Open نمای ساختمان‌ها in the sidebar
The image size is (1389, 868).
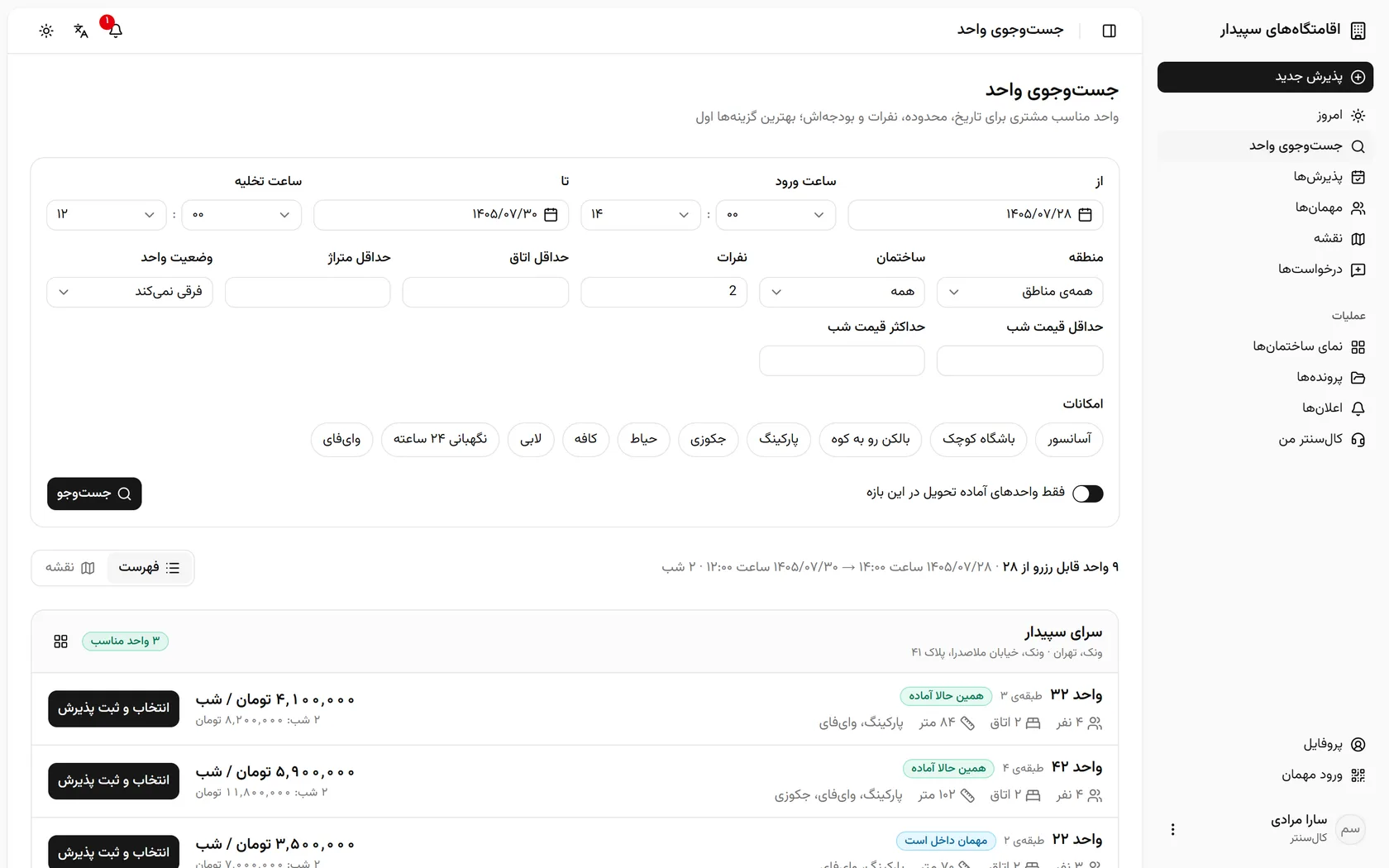click(x=1265, y=346)
